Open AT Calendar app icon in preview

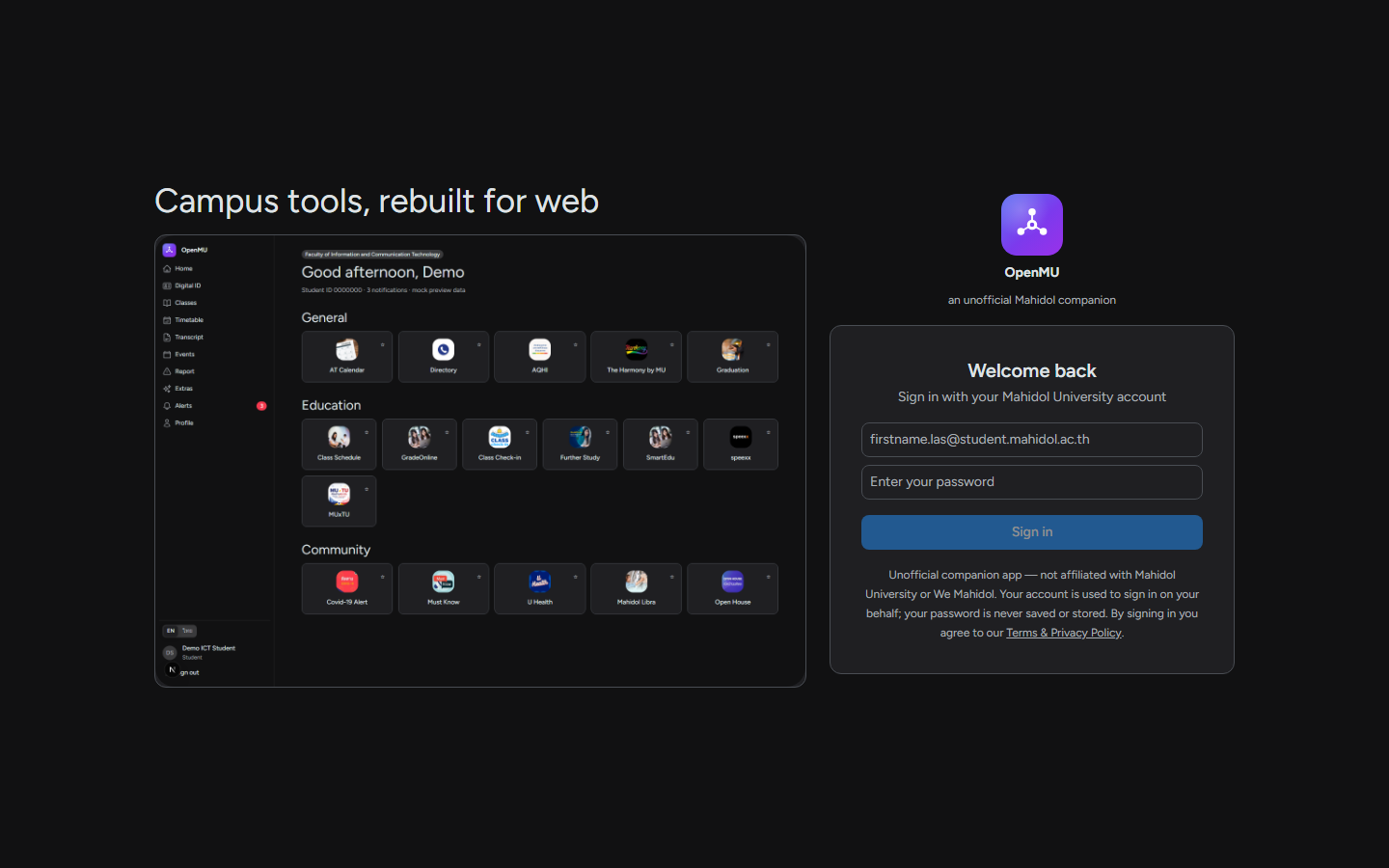point(347,349)
